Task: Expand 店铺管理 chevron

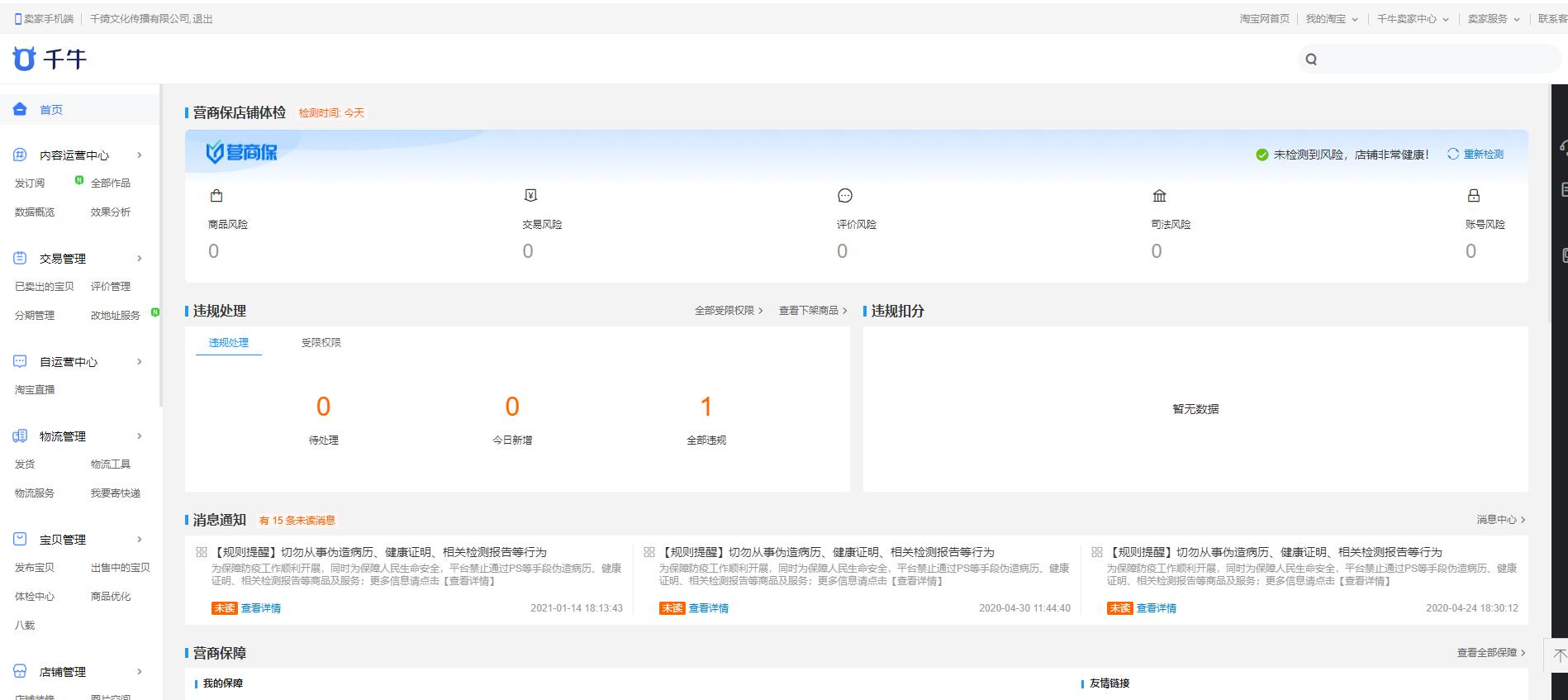Action: [x=140, y=671]
